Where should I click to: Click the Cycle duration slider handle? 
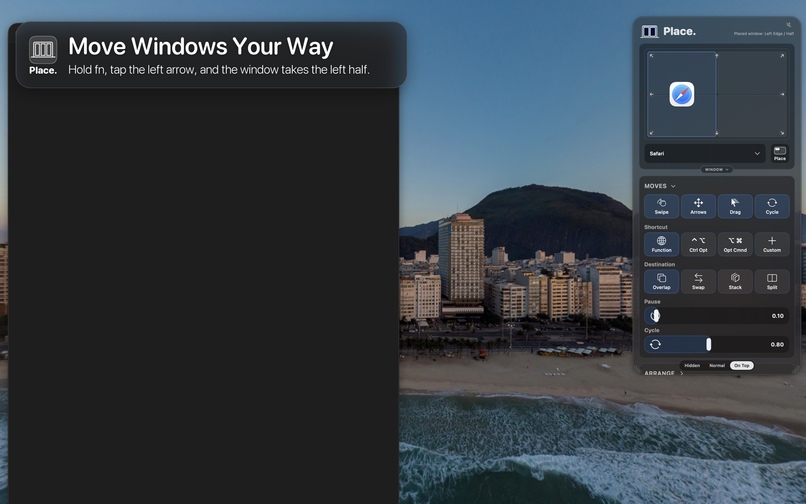(709, 345)
